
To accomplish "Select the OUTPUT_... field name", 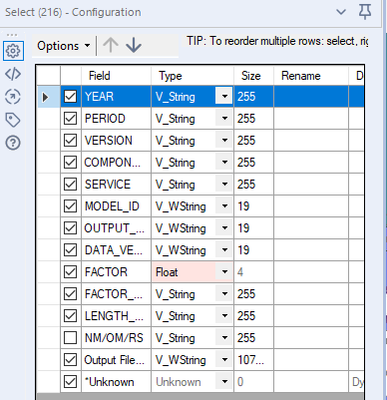I will click(x=114, y=228).
